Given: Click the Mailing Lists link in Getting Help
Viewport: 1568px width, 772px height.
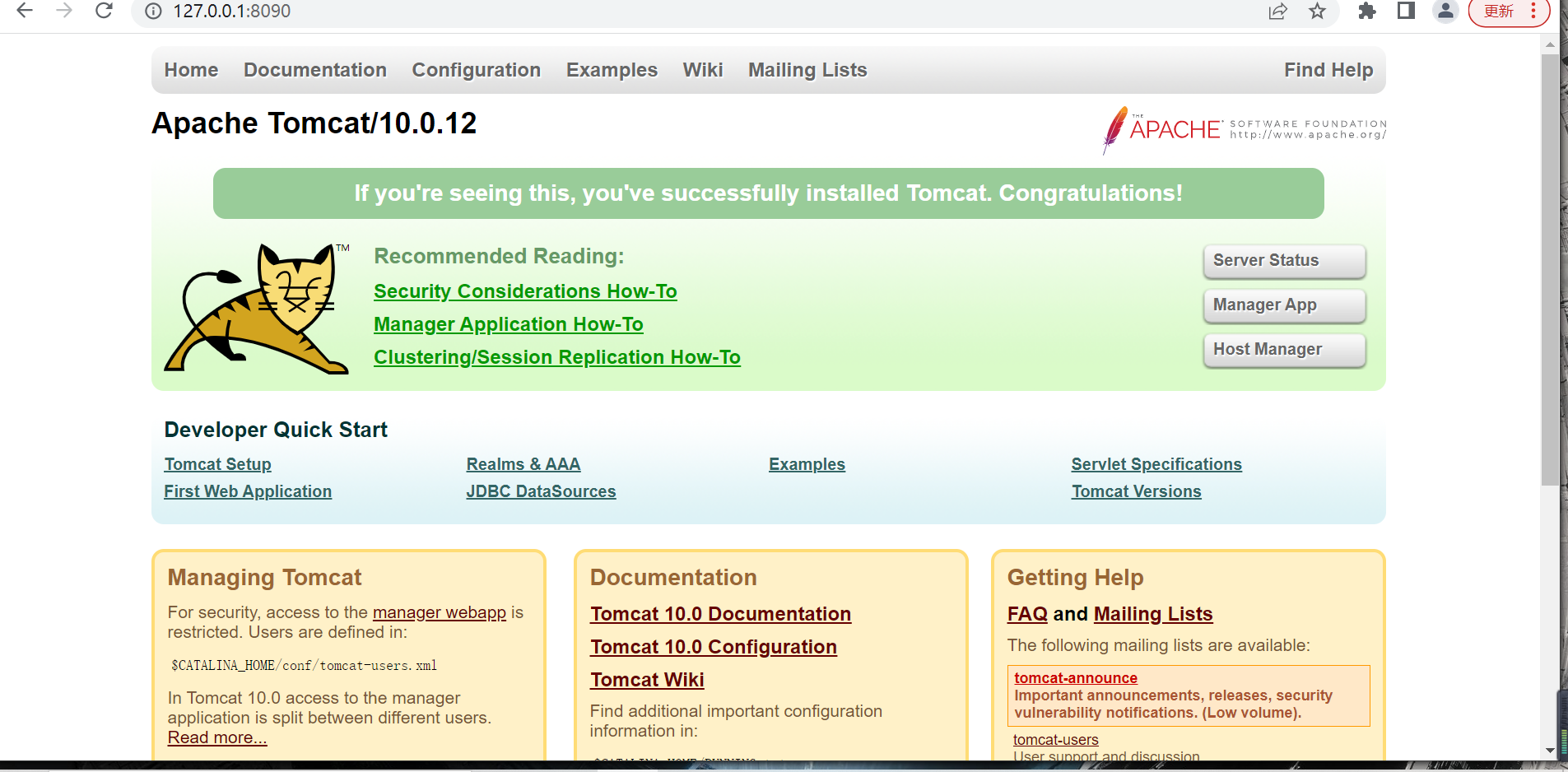Looking at the screenshot, I should 1153,614.
